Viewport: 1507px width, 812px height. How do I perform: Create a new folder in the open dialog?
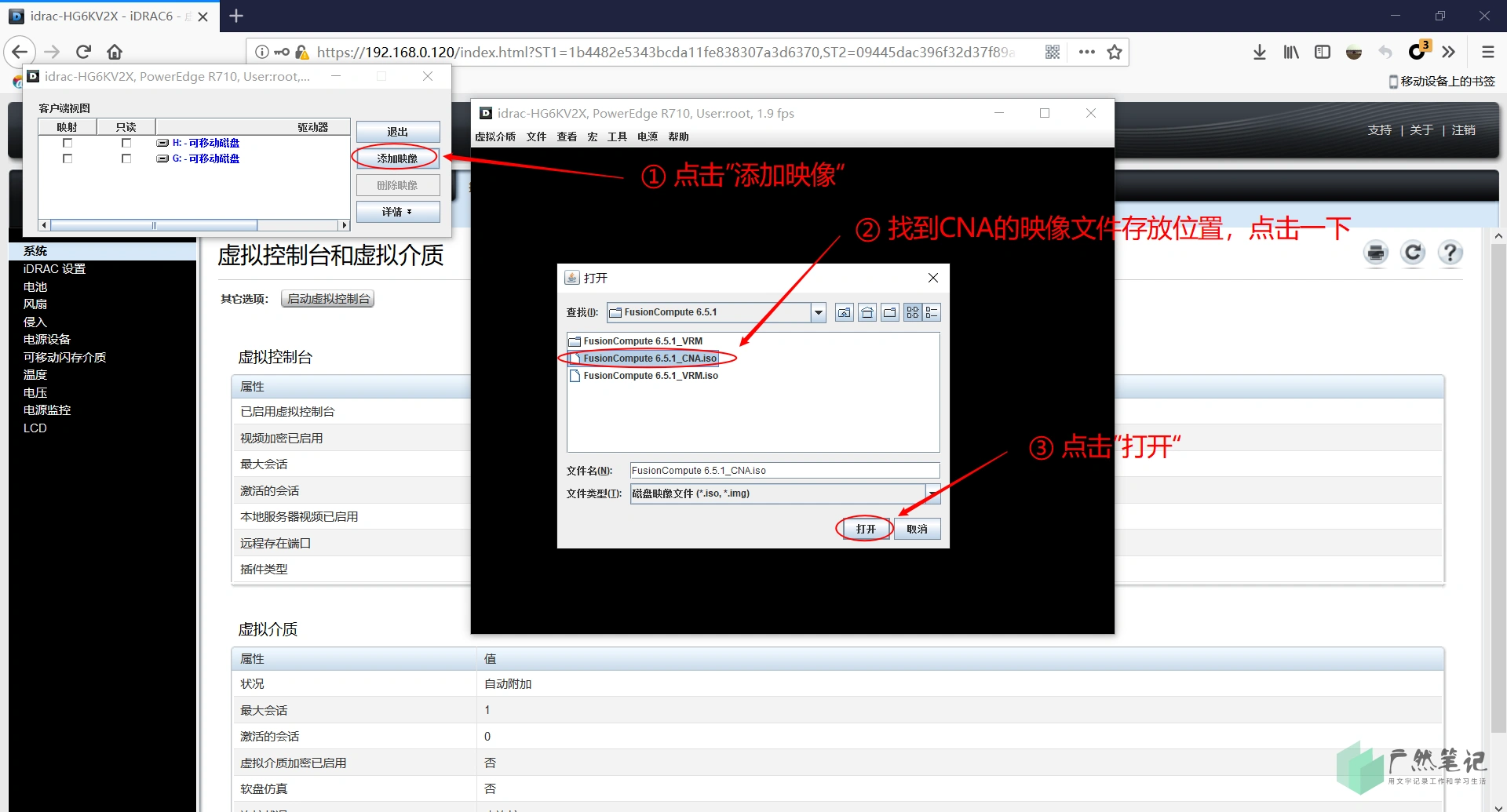pyautogui.click(x=890, y=312)
